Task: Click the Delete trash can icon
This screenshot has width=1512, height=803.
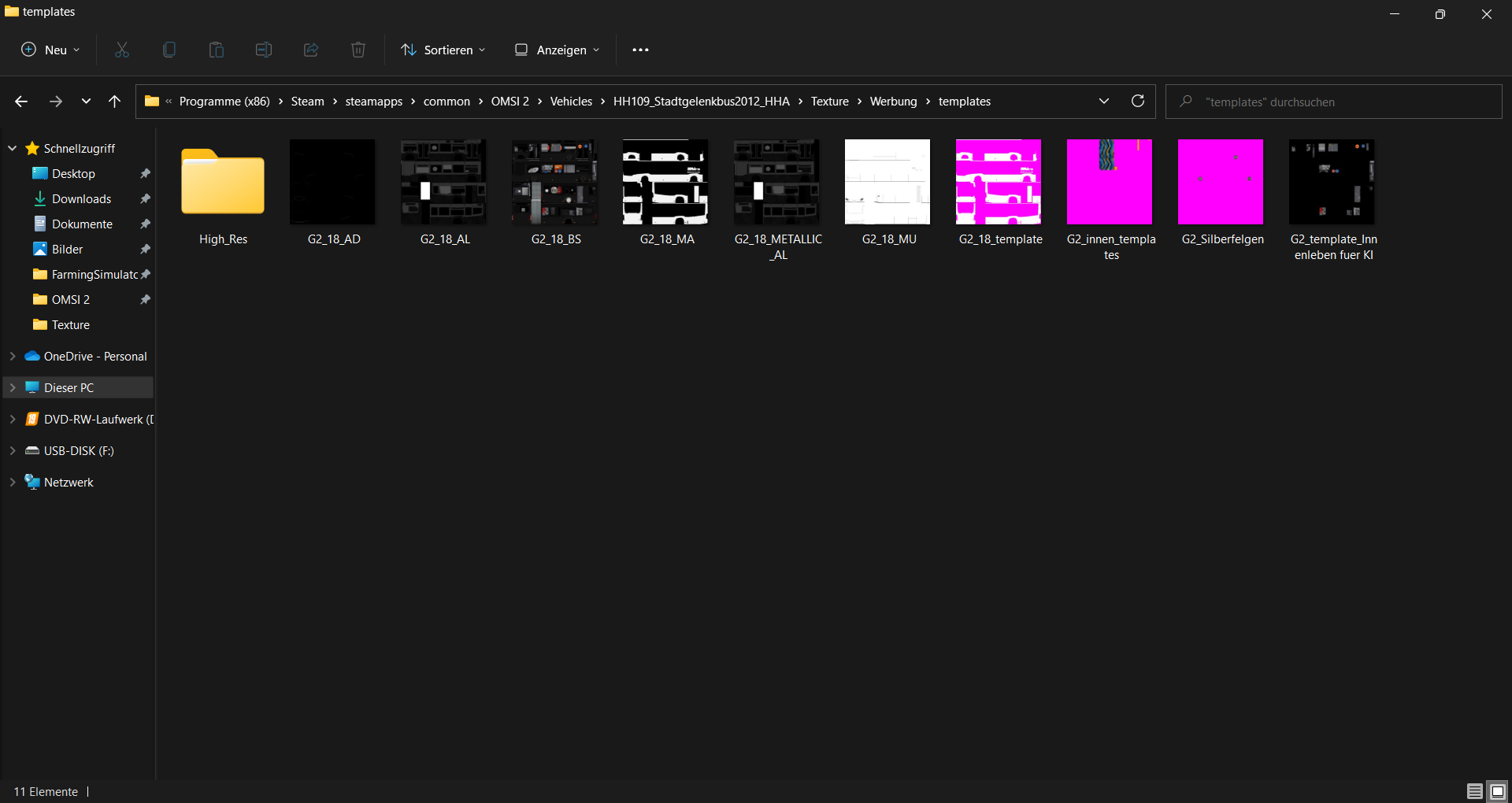Action: [x=358, y=50]
